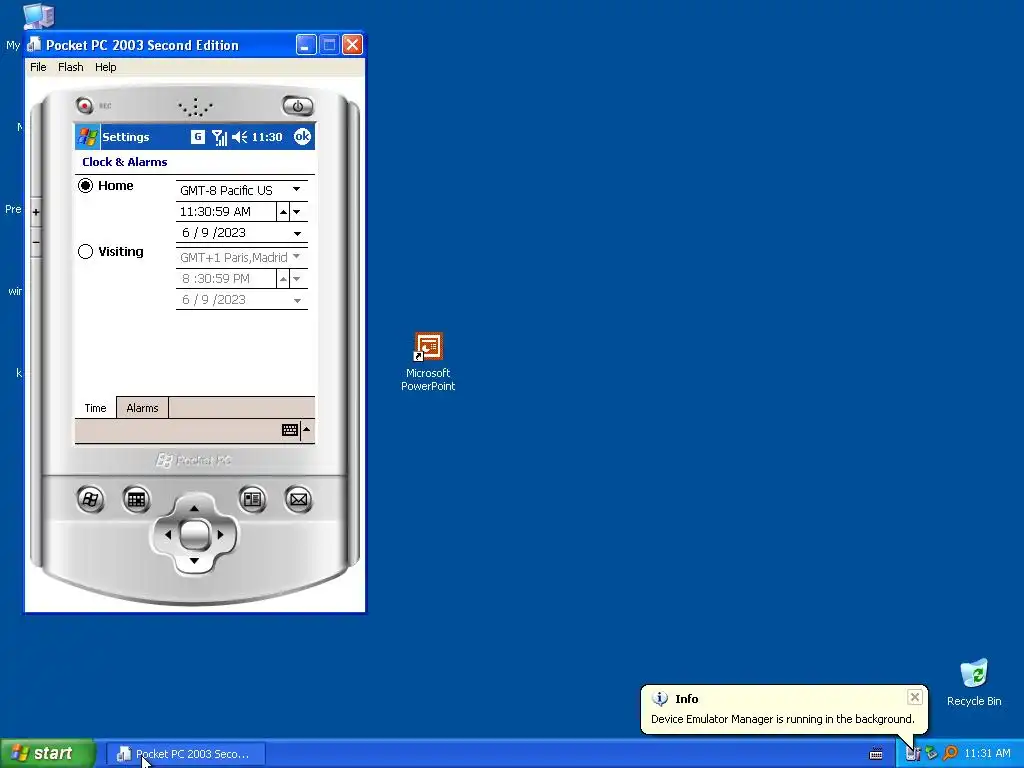Screen dimensions: 1024x768
Task: Click the emulator side plus button
Action: [36, 212]
